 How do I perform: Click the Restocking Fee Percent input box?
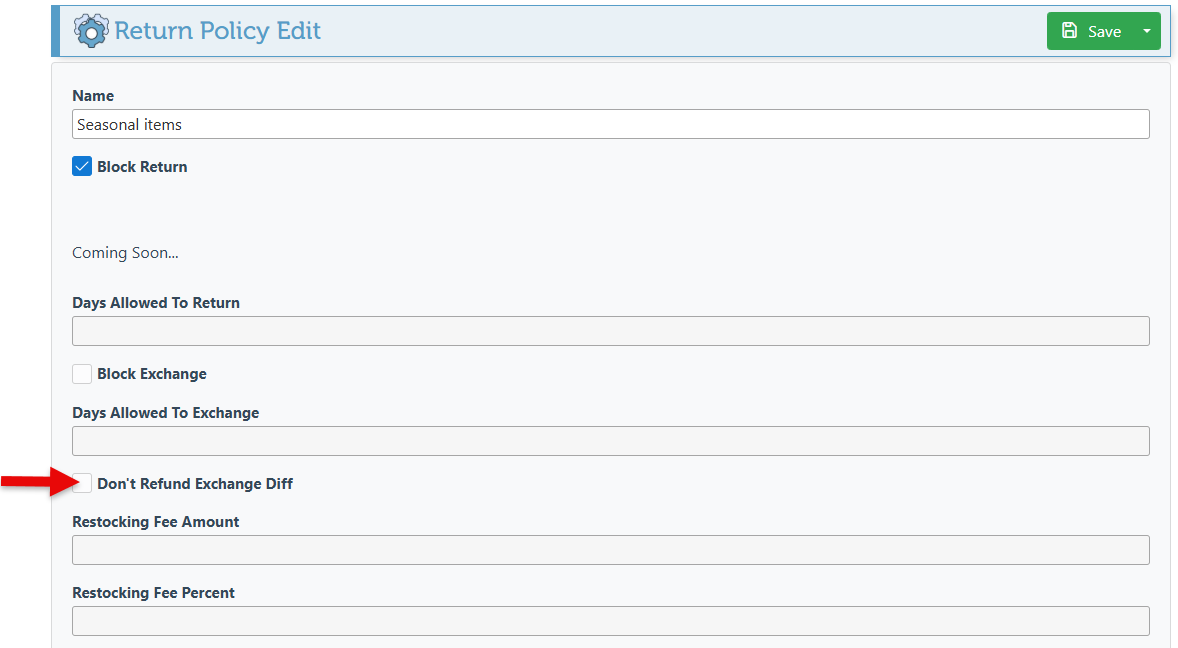tap(611, 621)
